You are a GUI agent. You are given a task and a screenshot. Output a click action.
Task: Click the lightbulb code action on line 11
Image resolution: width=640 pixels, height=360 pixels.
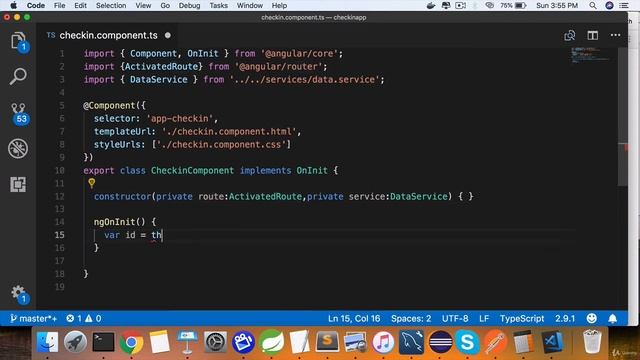click(x=91, y=183)
